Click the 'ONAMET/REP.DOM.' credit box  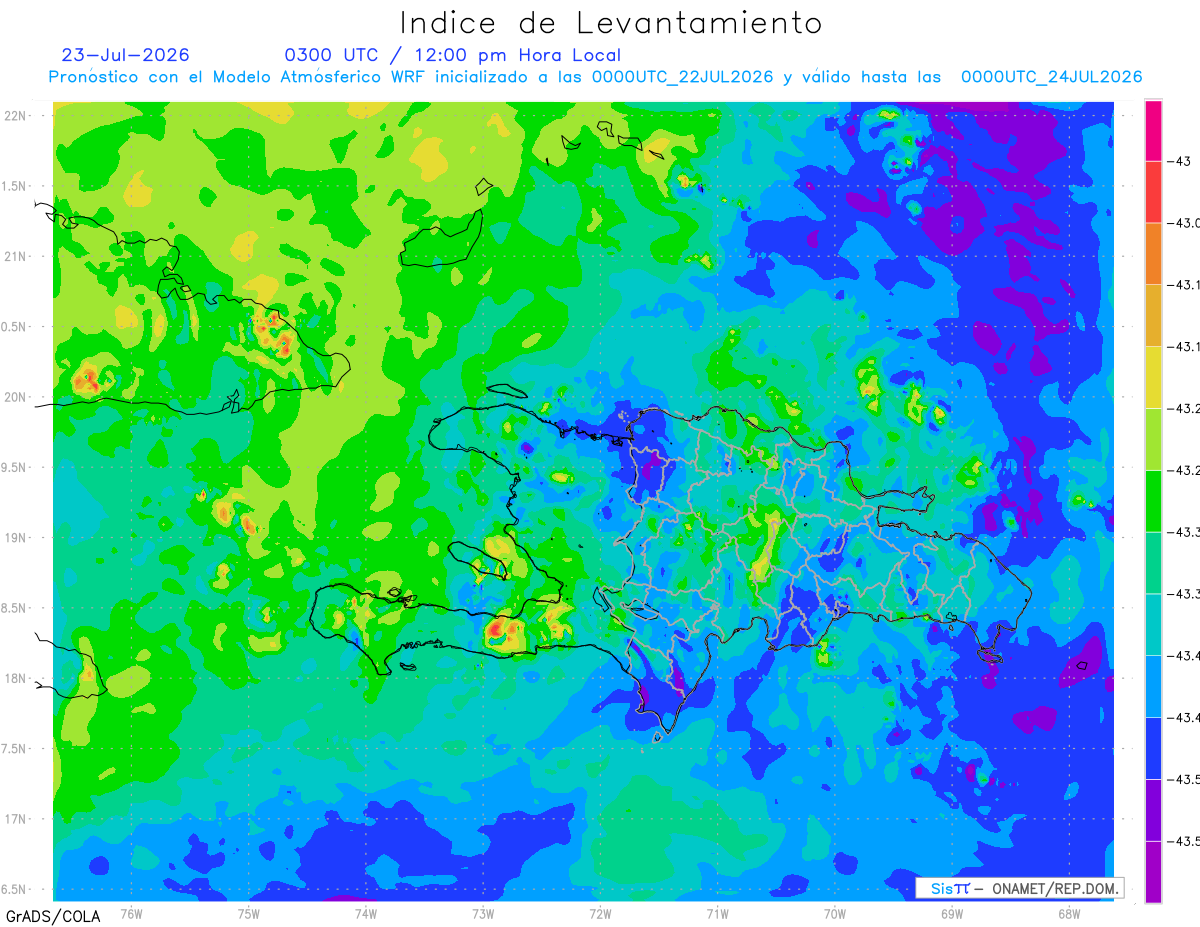click(1018, 888)
